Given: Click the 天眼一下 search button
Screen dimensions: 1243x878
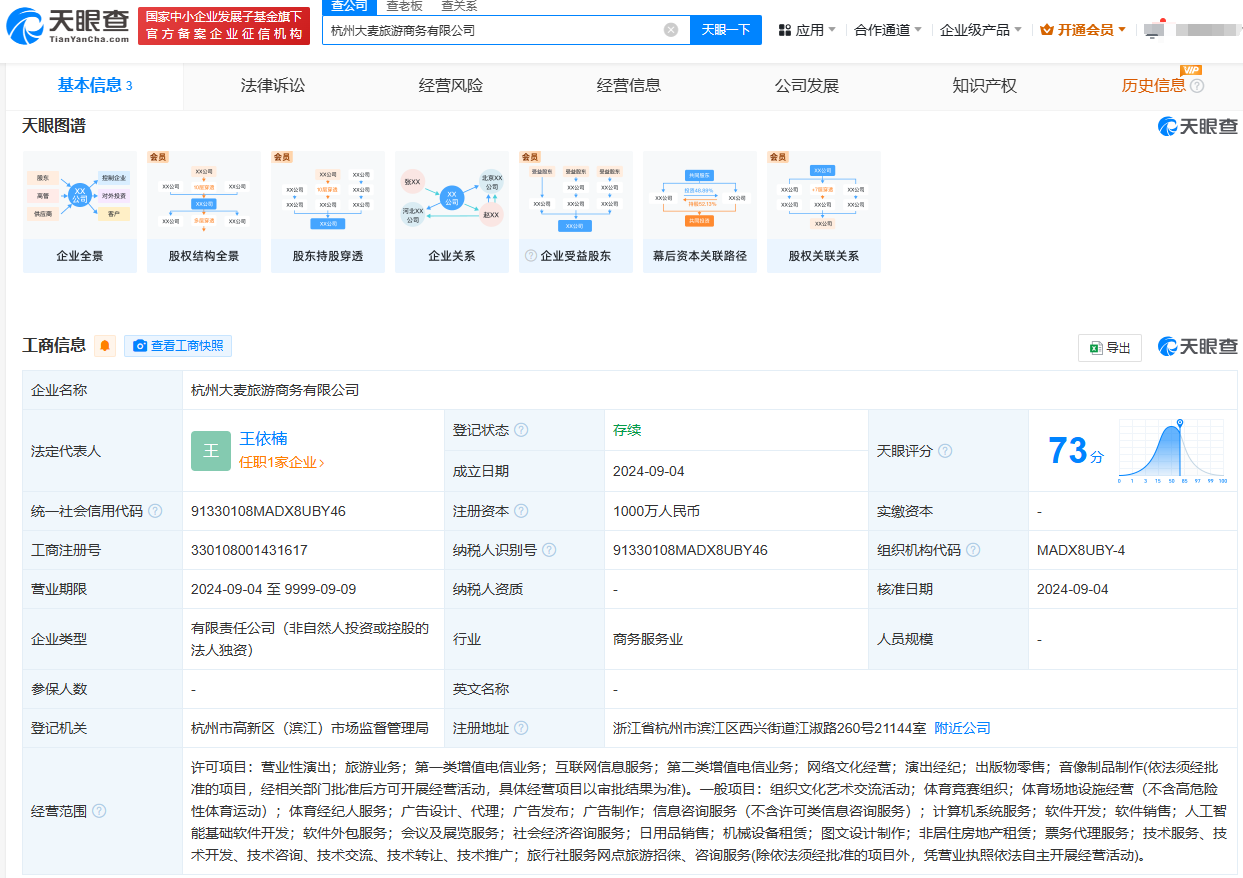Looking at the screenshot, I should [x=726, y=30].
